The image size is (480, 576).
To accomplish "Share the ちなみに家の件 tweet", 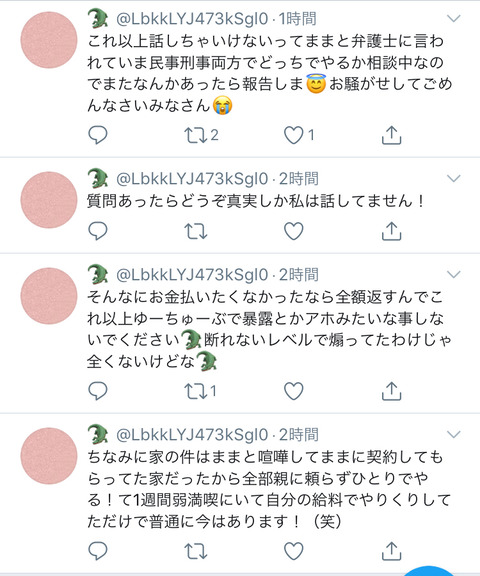I will (x=391, y=551).
